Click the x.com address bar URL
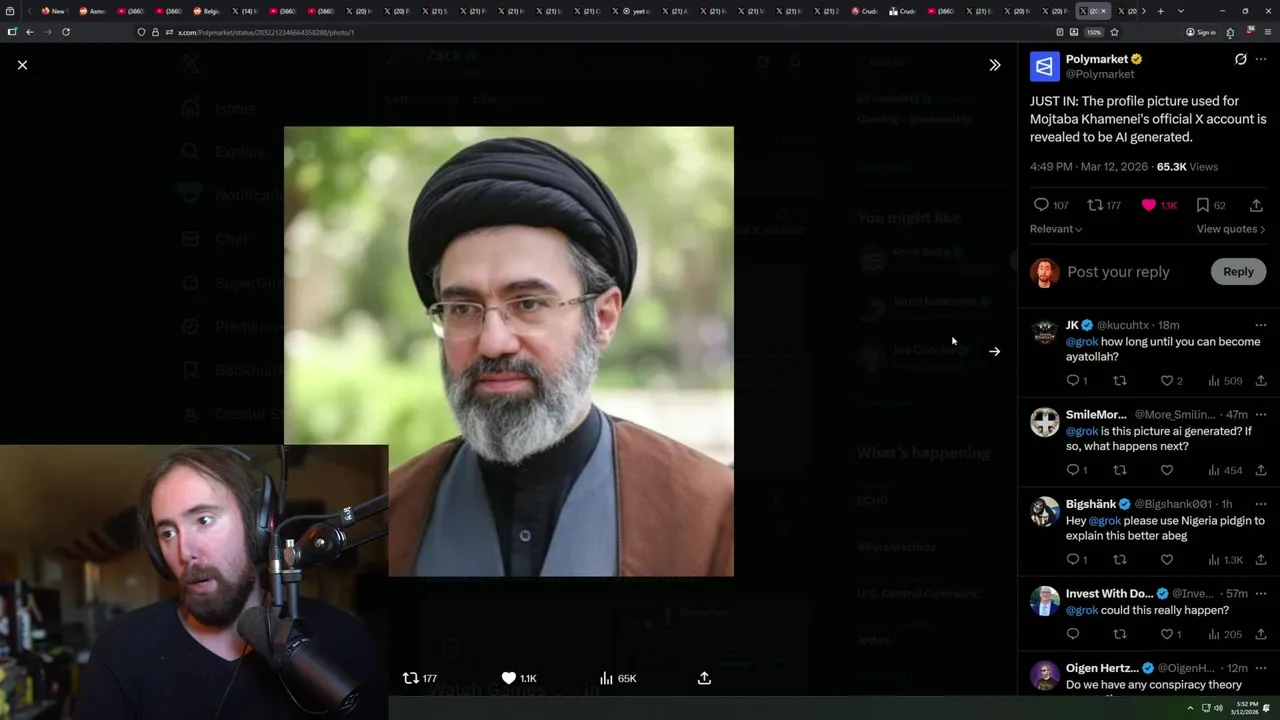This screenshot has width=1280, height=720. click(x=266, y=32)
